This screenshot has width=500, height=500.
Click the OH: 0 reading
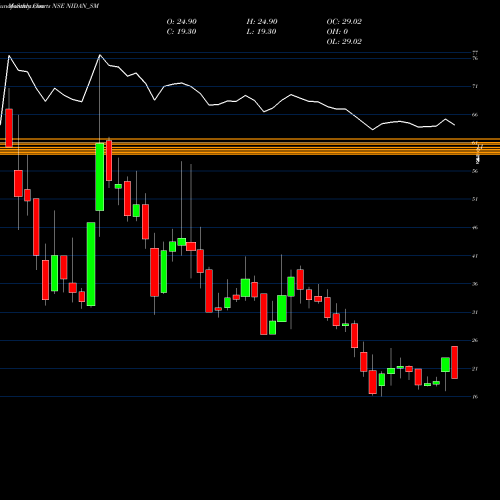[337, 32]
